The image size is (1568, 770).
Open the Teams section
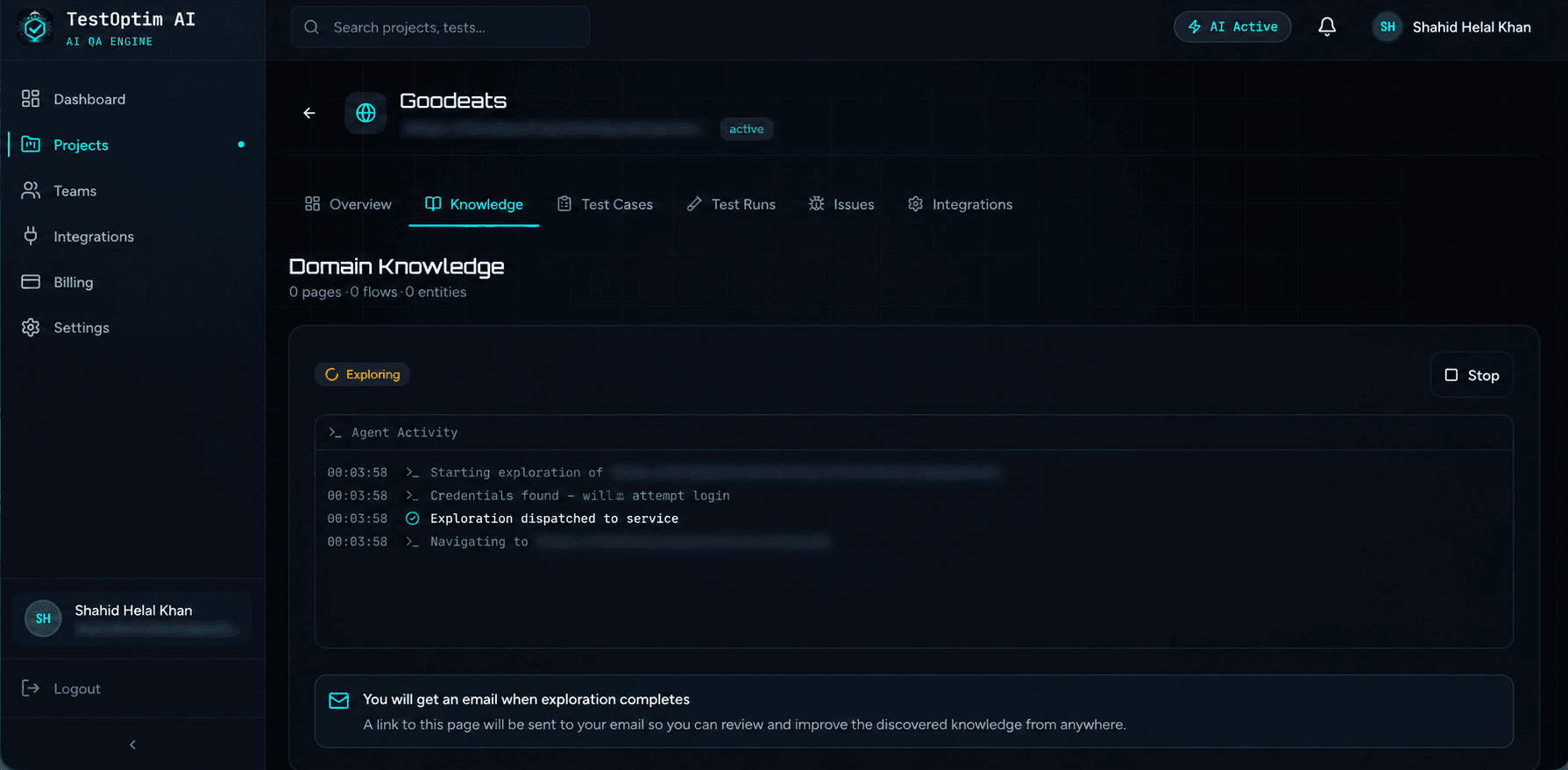point(74,190)
